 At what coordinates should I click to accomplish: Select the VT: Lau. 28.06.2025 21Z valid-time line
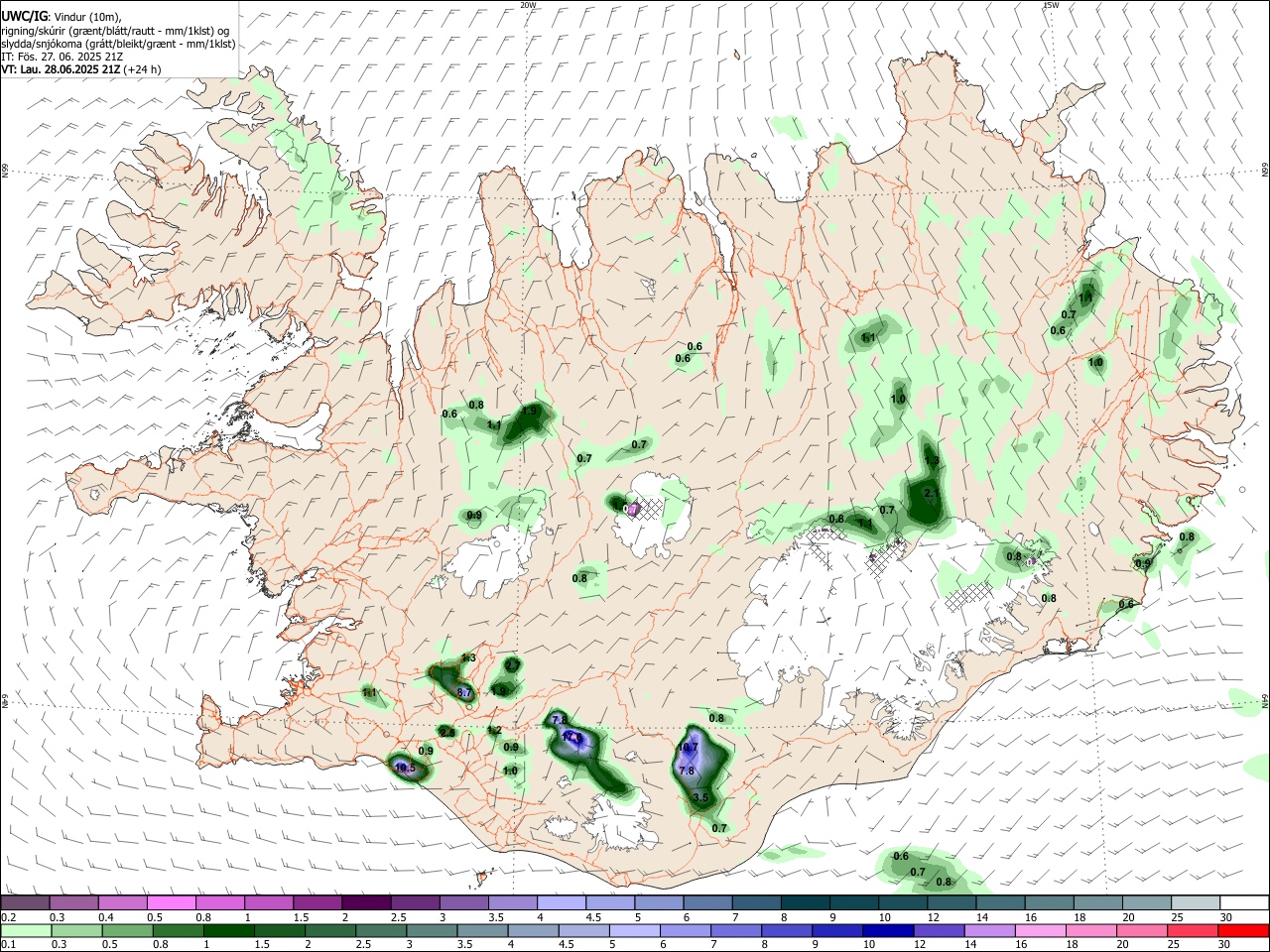pyautogui.click(x=81, y=69)
